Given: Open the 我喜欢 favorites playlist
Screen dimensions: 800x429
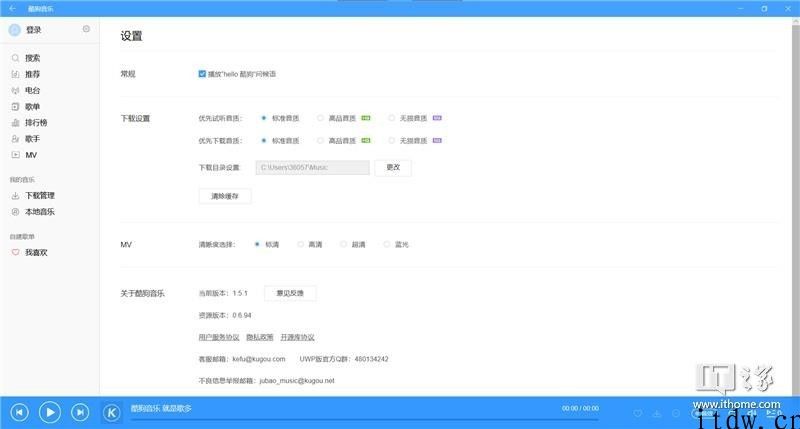Looking at the screenshot, I should (x=36, y=253).
